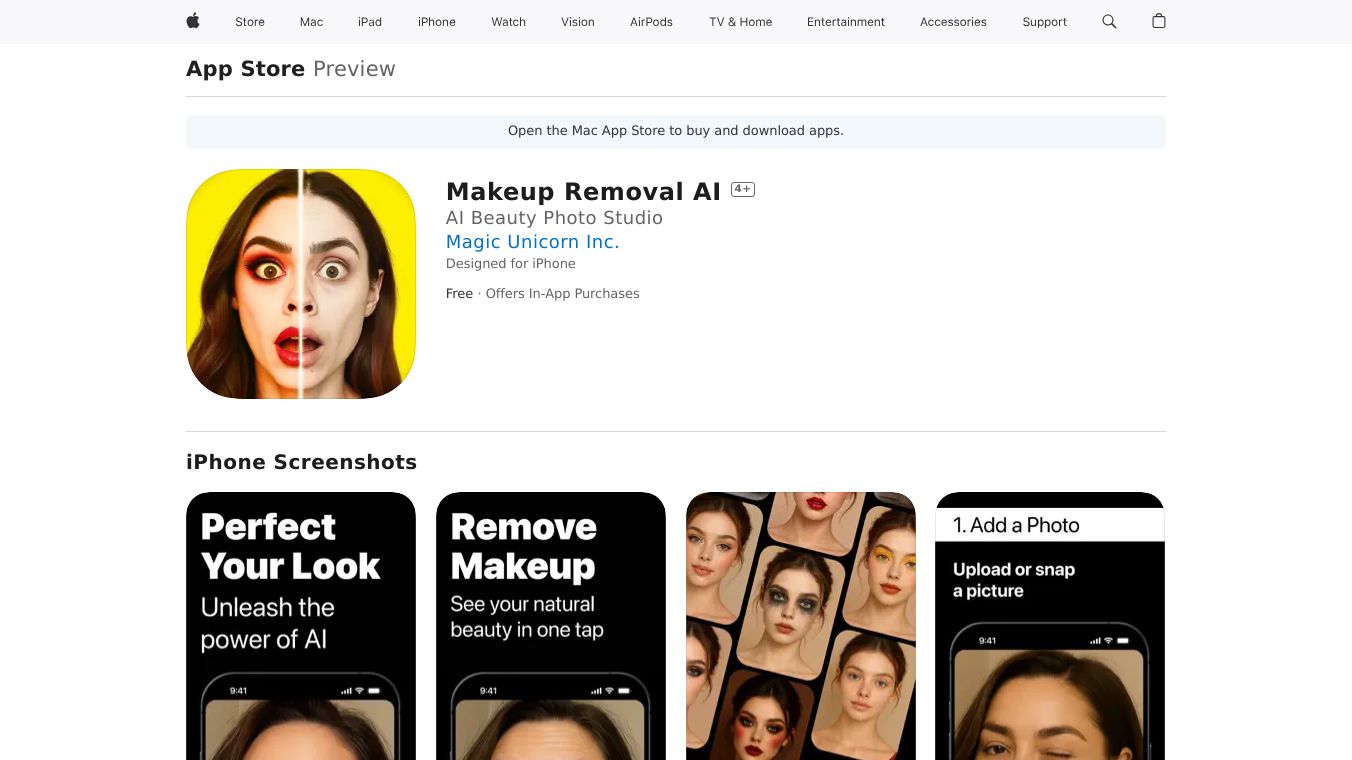Open the Entertainment menu item
This screenshot has width=1352, height=760.
846,22
